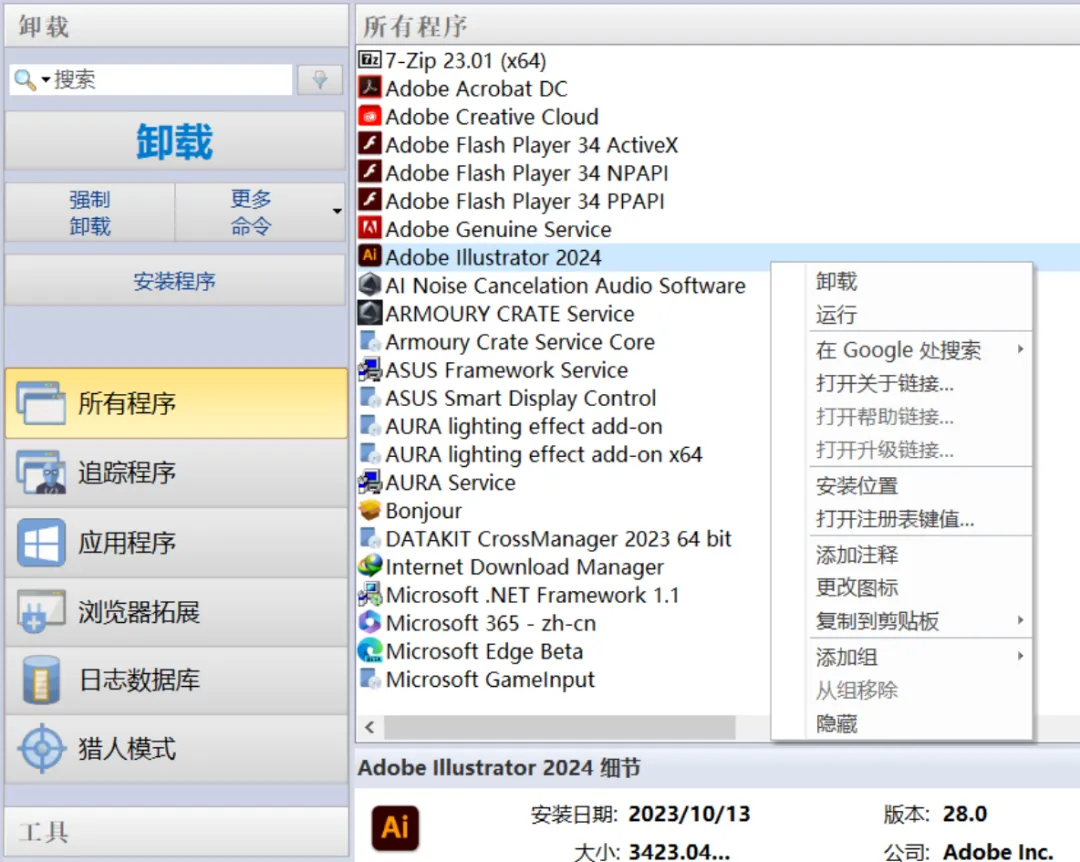Open the 工具 section header
Image resolution: width=1080 pixels, height=862 pixels.
tap(176, 832)
